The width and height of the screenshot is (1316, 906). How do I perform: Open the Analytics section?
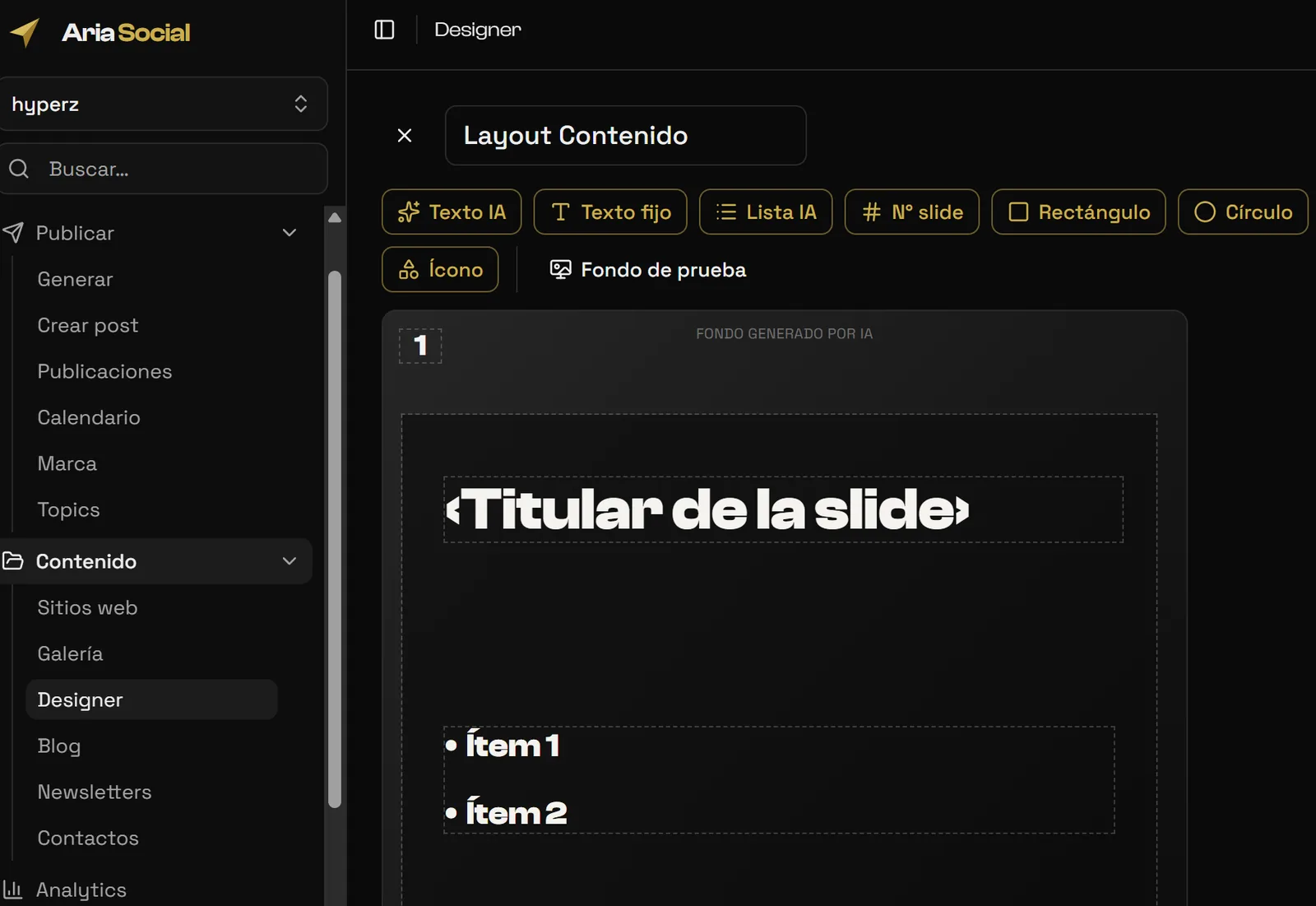coord(81,890)
